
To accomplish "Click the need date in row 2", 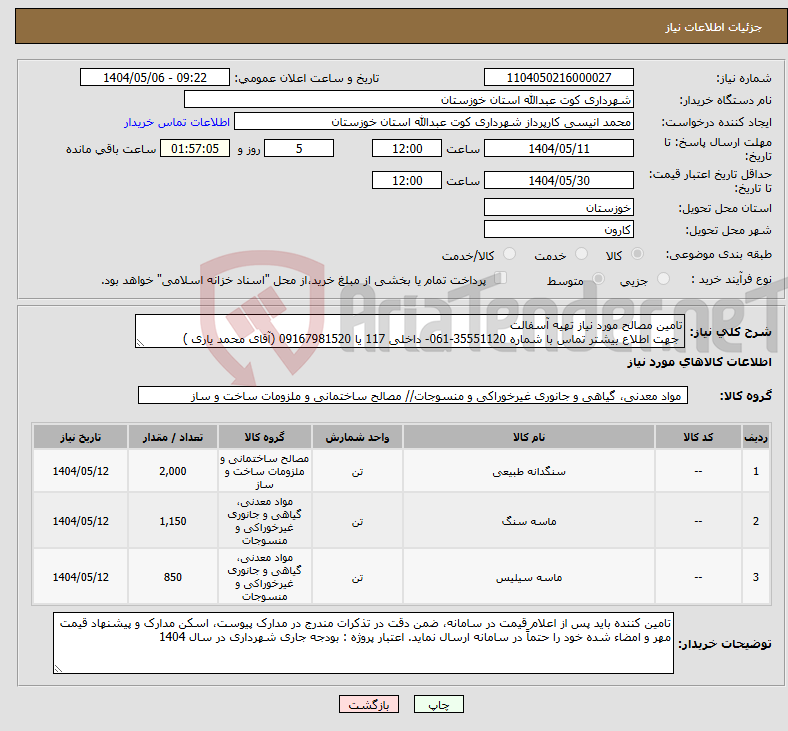I will click(80, 521).
